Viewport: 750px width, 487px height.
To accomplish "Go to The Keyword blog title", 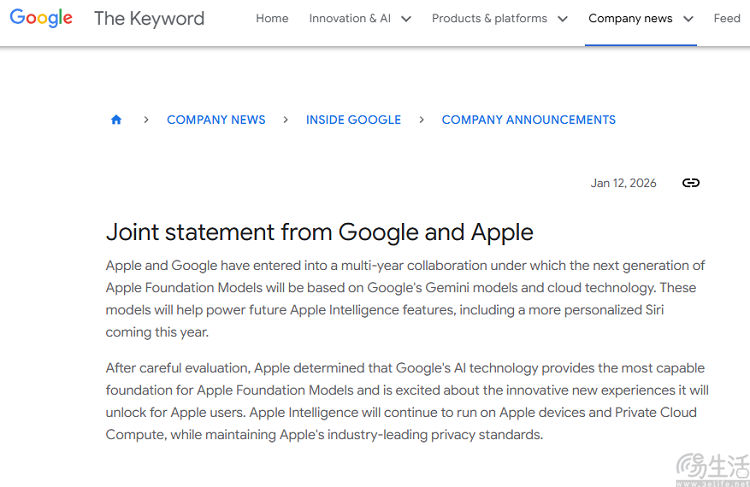I will [x=149, y=18].
